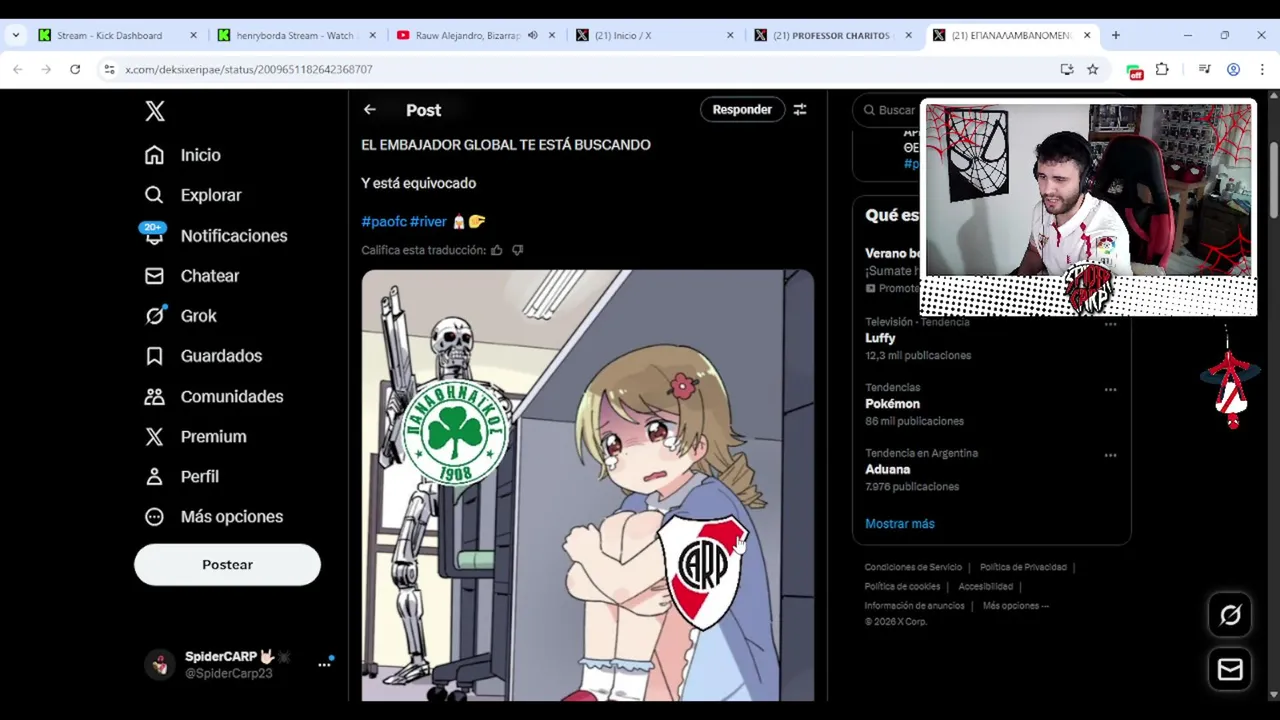Screen dimensions: 1280x720
Task: Click the Responder button
Action: point(742,110)
